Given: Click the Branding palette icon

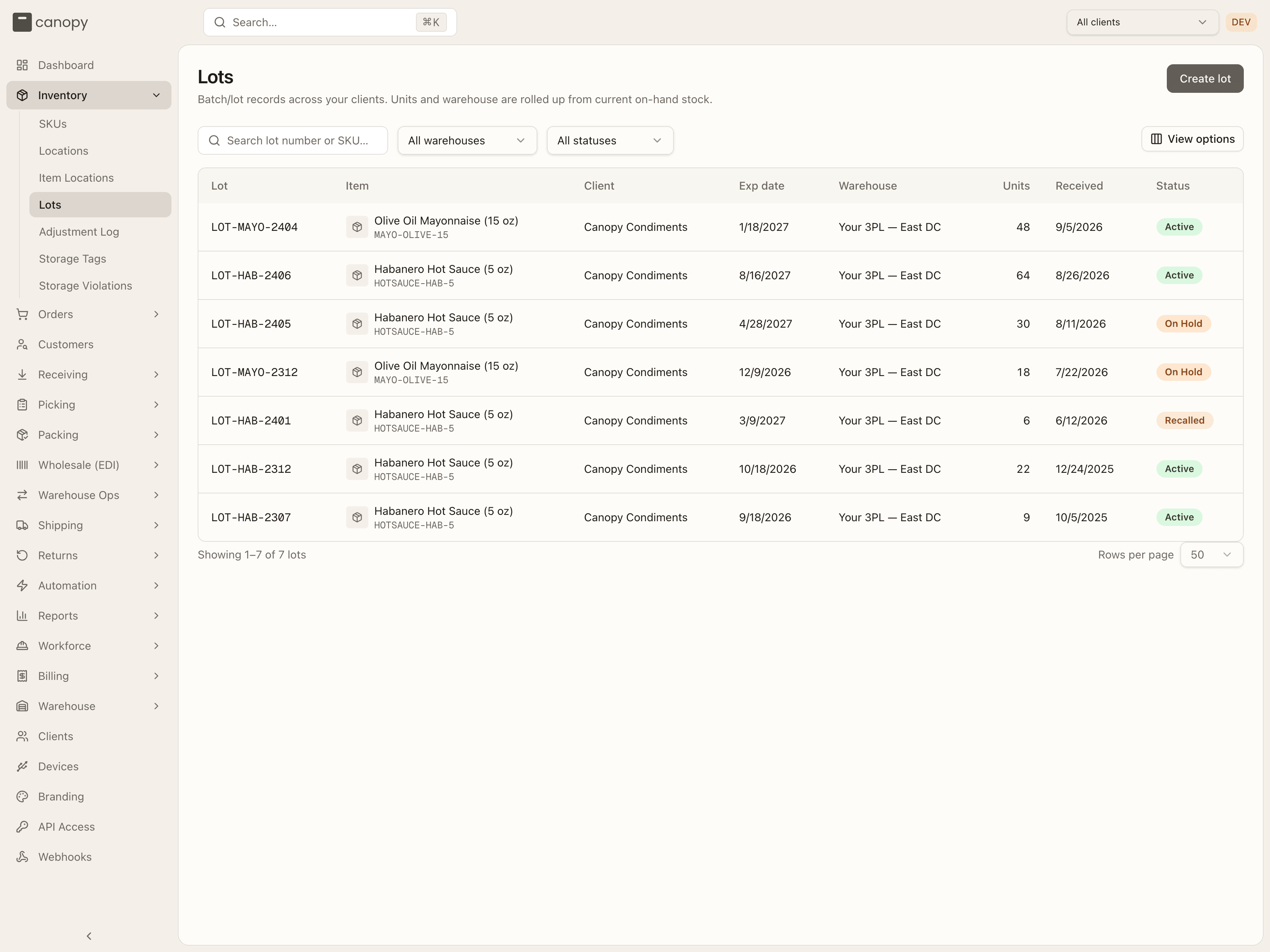Looking at the screenshot, I should click(22, 797).
